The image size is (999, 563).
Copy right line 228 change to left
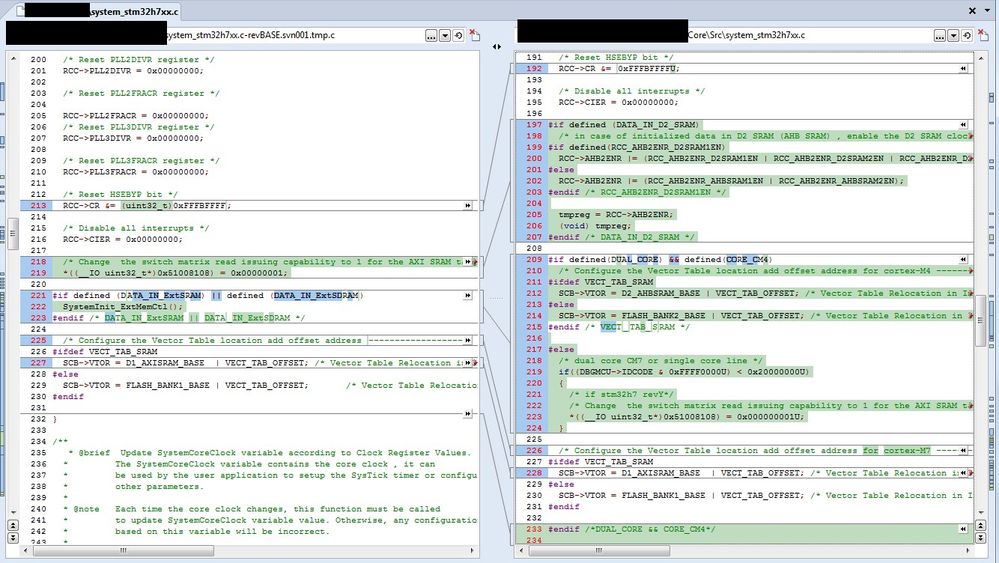(x=963, y=473)
